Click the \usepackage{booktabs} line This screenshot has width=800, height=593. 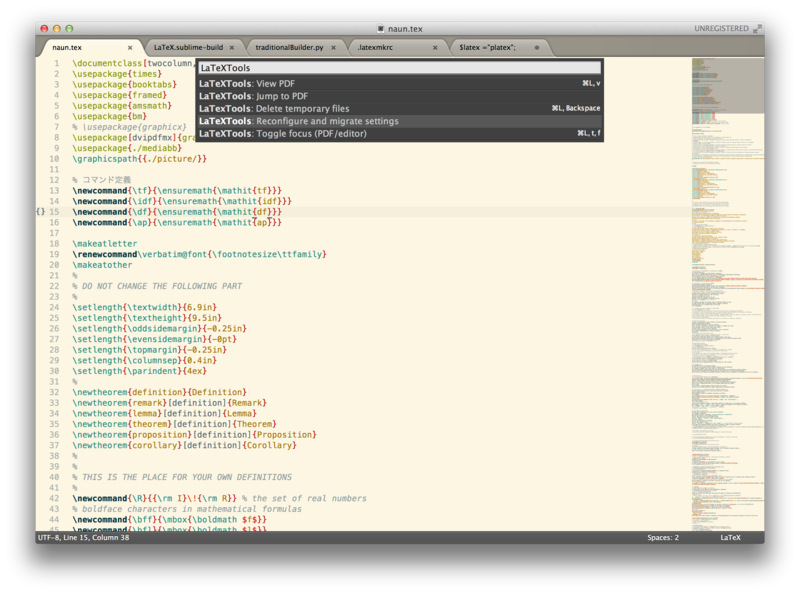click(x=124, y=84)
